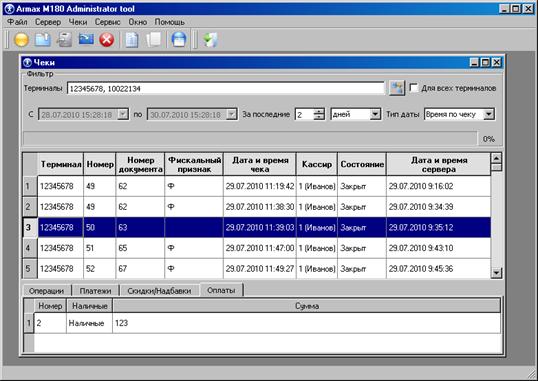This screenshot has width=538, height=381.
Task: Click the blue globe window toolbar icon
Action: click(x=179, y=40)
